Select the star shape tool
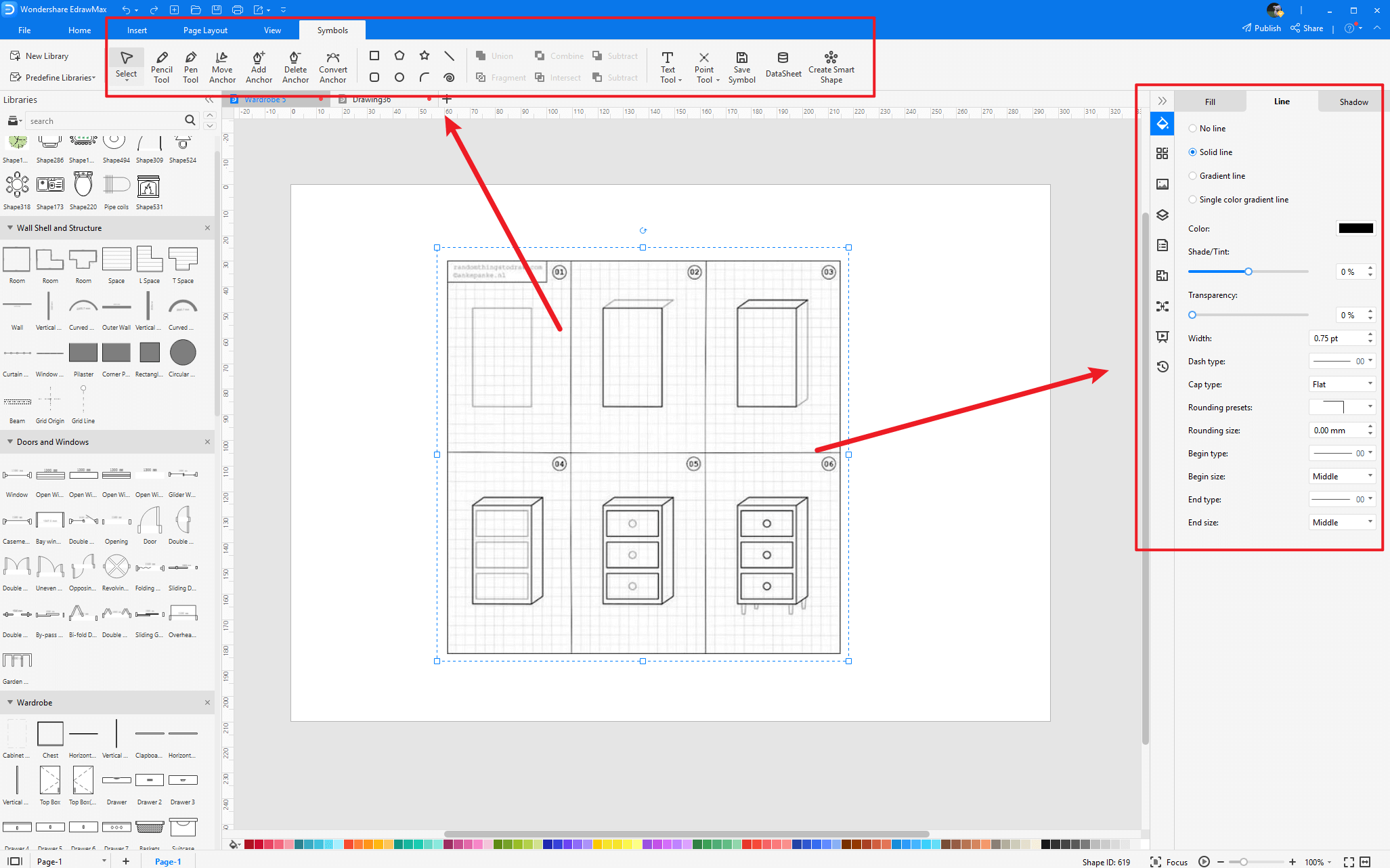 click(425, 56)
